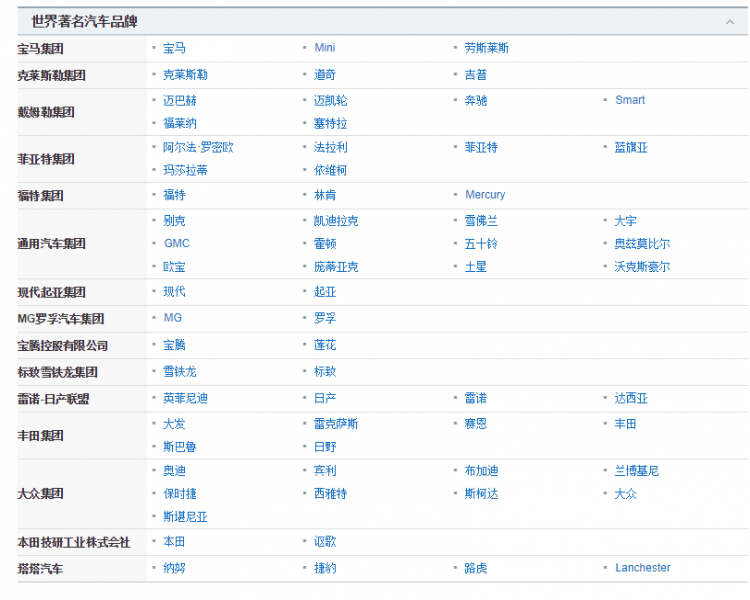750x600 pixels.
Task: Open the 起亚 link
Action: coord(325,292)
